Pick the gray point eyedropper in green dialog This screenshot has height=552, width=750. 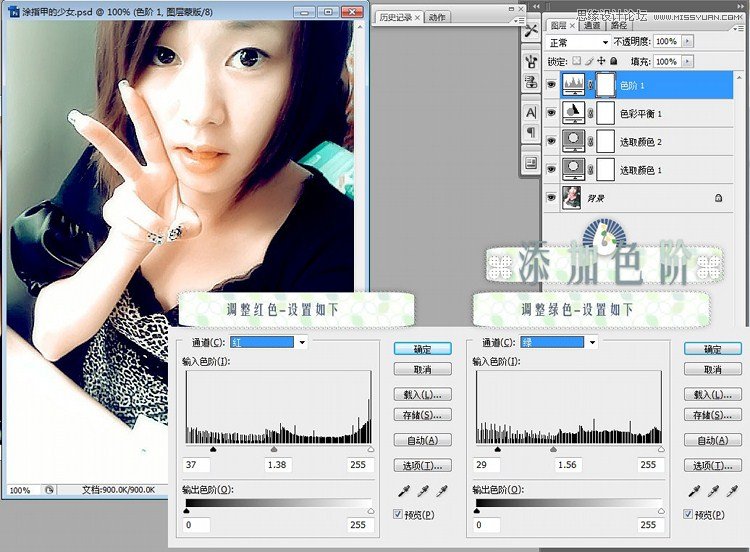pyautogui.click(x=713, y=491)
